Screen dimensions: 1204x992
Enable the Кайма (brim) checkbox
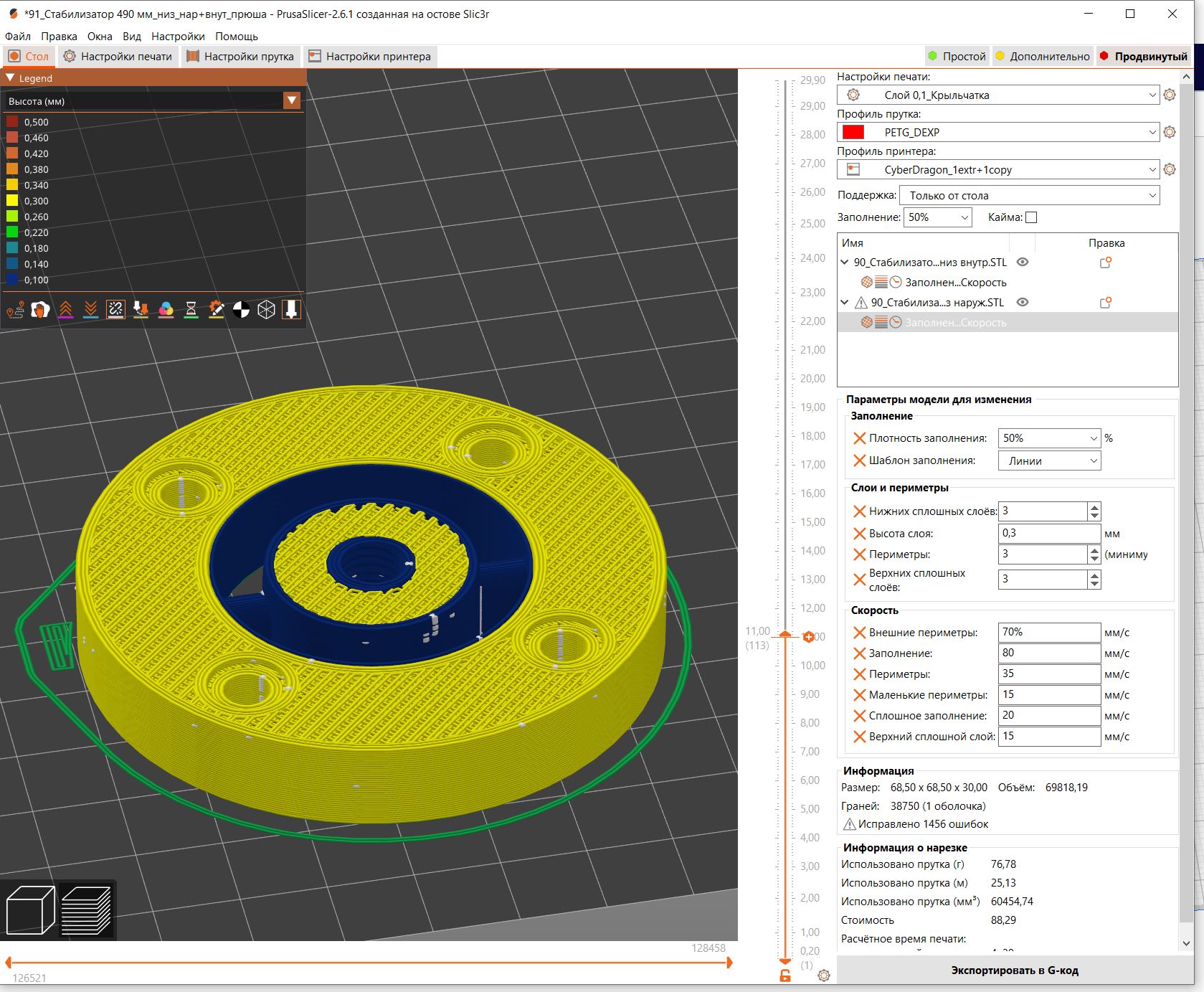[1031, 217]
